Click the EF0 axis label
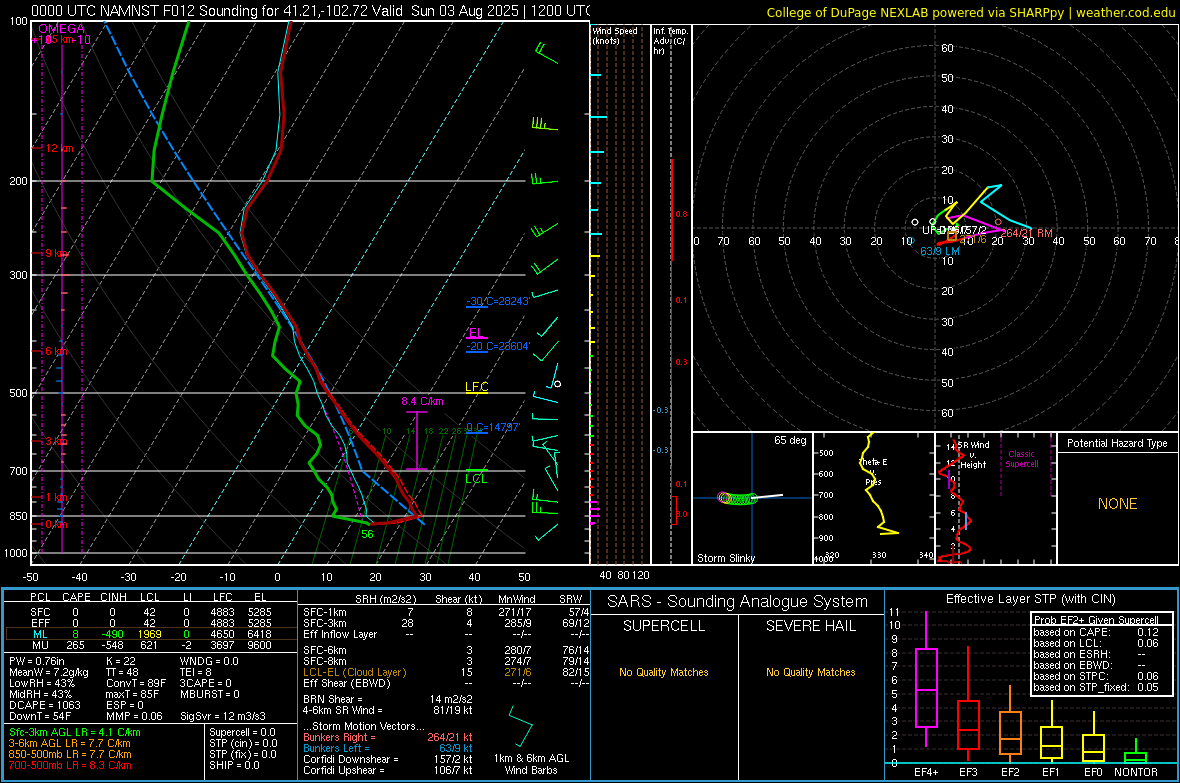 click(x=1093, y=772)
